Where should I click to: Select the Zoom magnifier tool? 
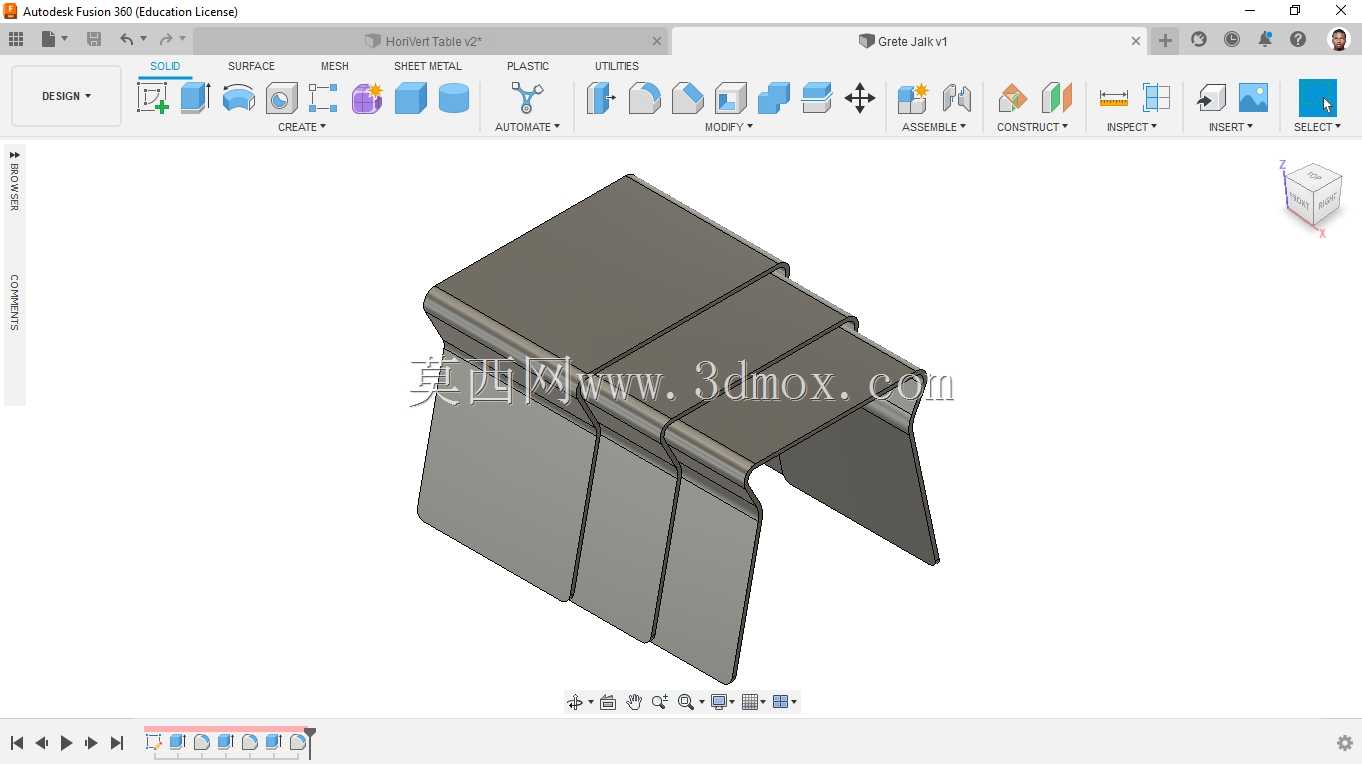[660, 702]
